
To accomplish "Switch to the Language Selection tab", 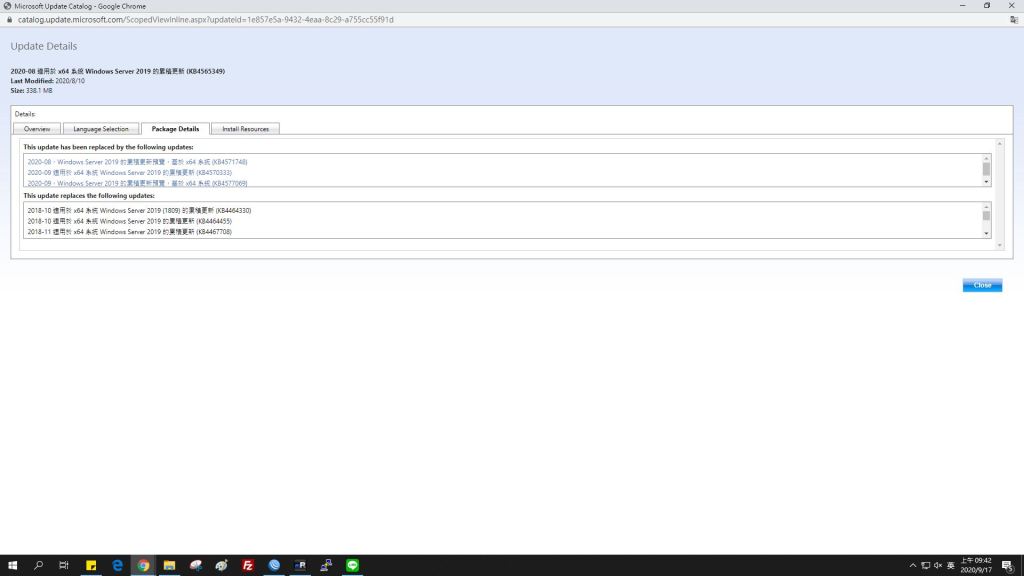I will point(101,129).
